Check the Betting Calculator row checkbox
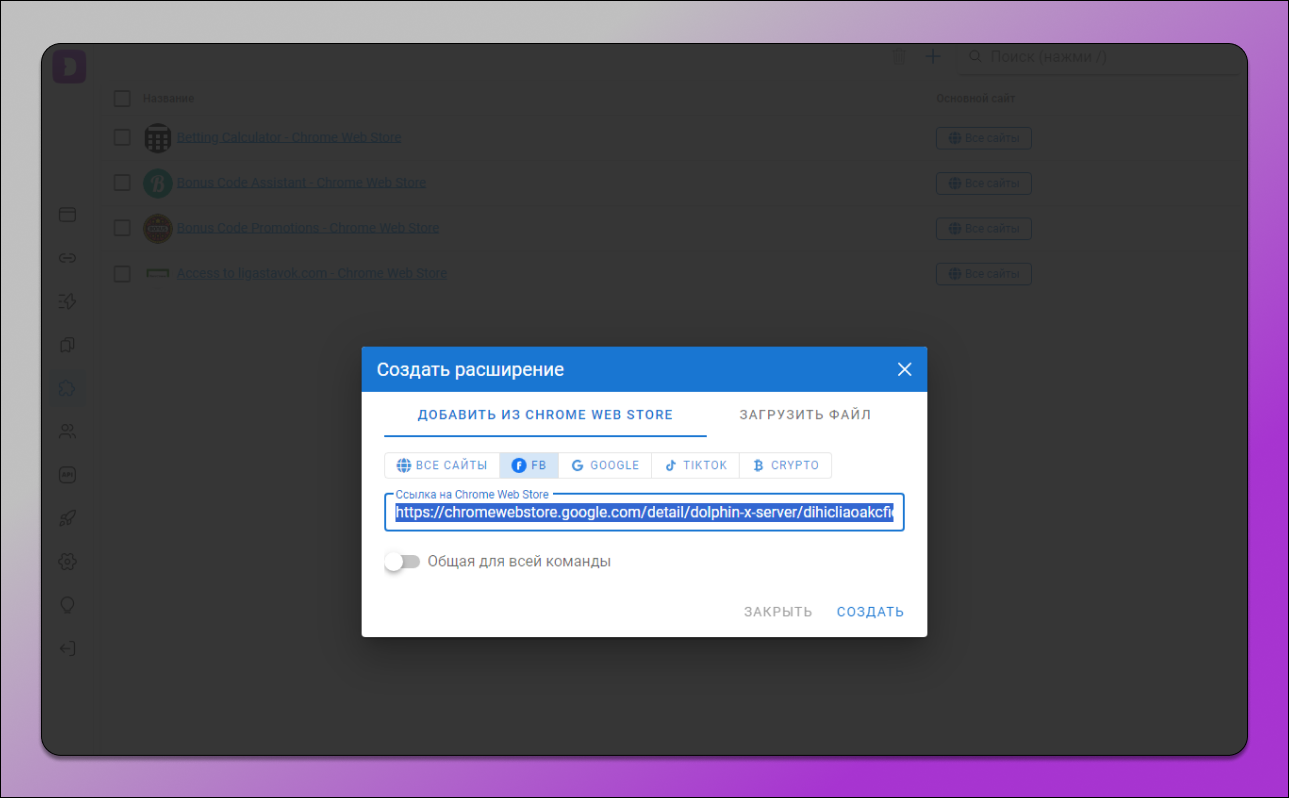 (122, 138)
